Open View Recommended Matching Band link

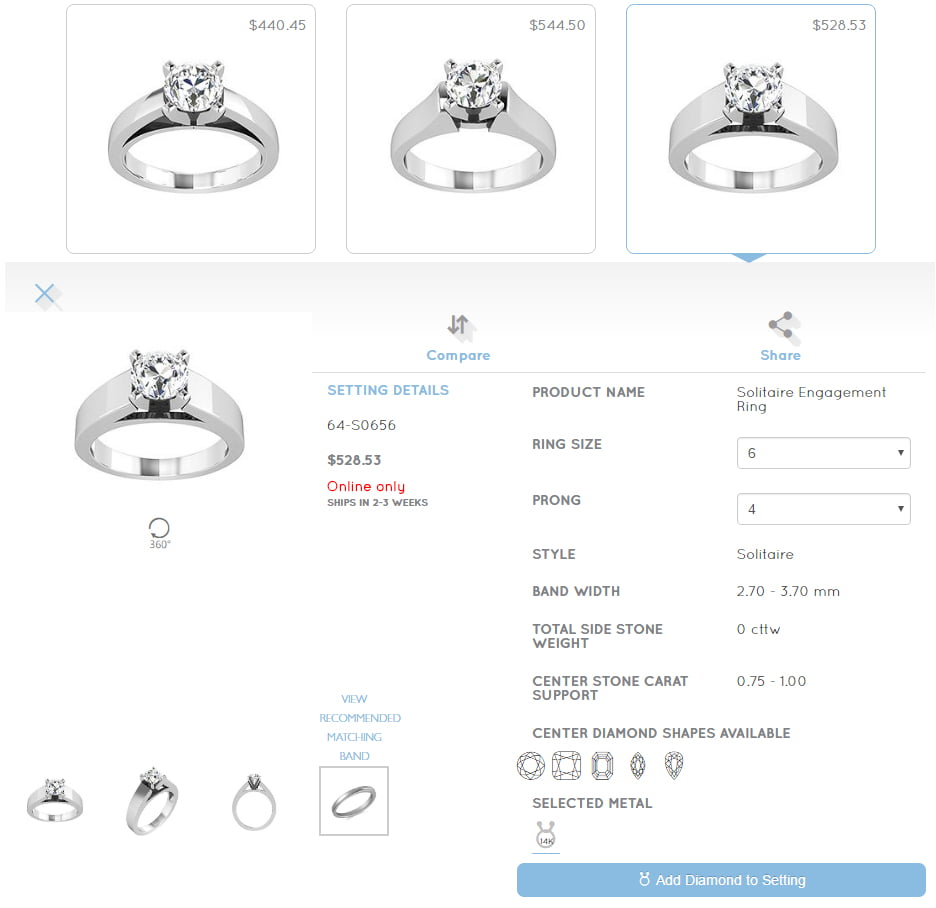pos(360,727)
